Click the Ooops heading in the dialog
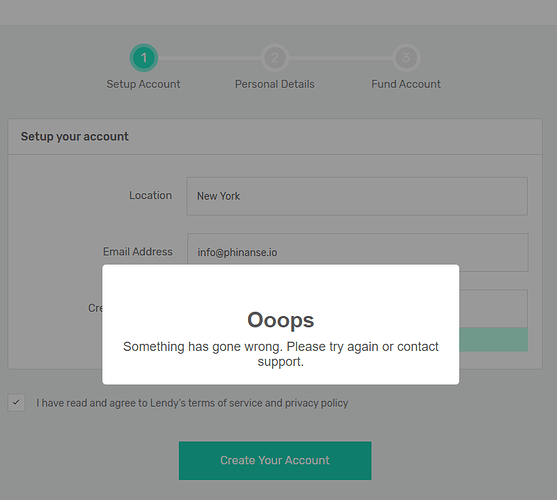 coord(281,320)
